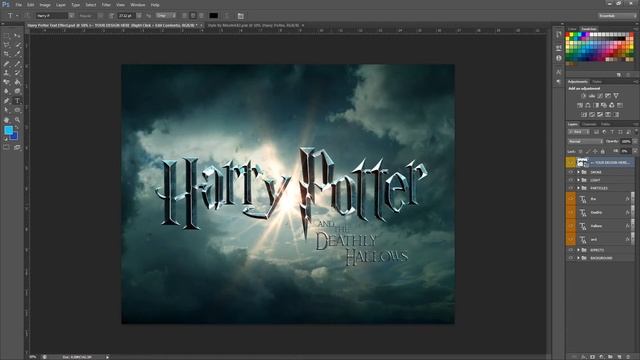The width and height of the screenshot is (640, 360).
Task: Expand the SMOKE layer group
Action: [578, 172]
